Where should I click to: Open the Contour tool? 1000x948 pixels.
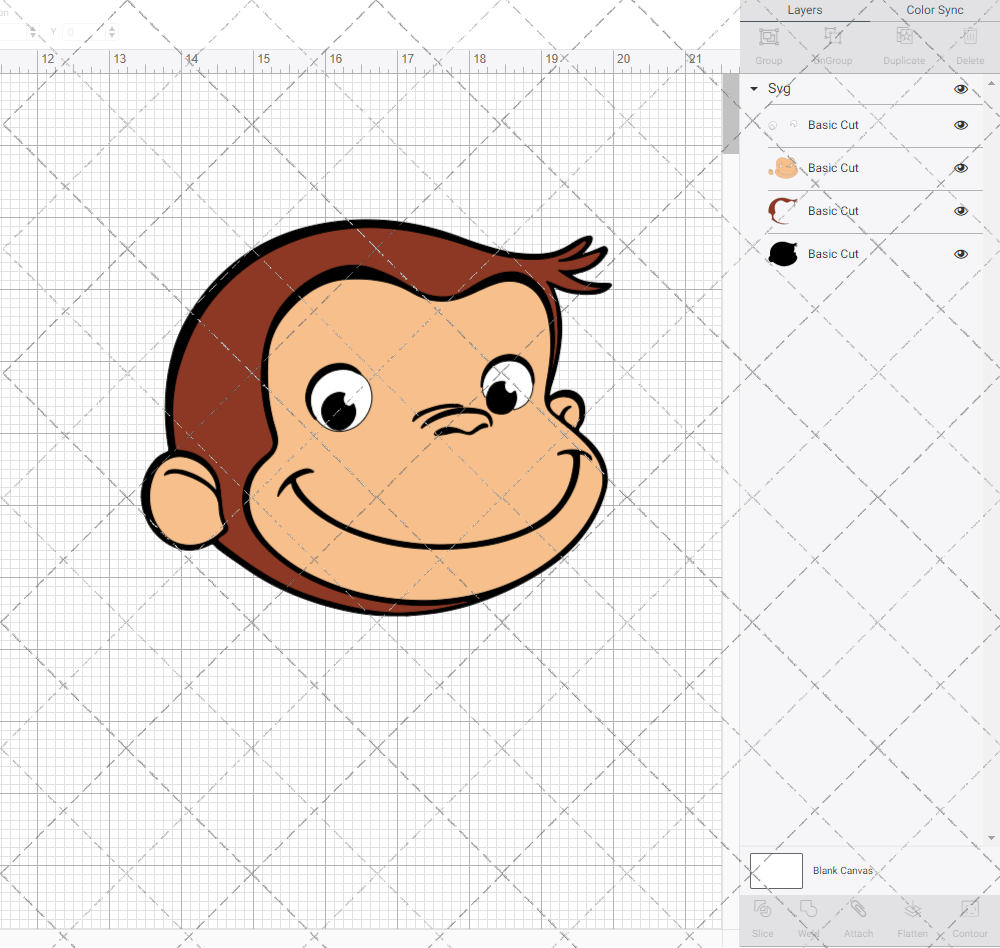click(969, 910)
